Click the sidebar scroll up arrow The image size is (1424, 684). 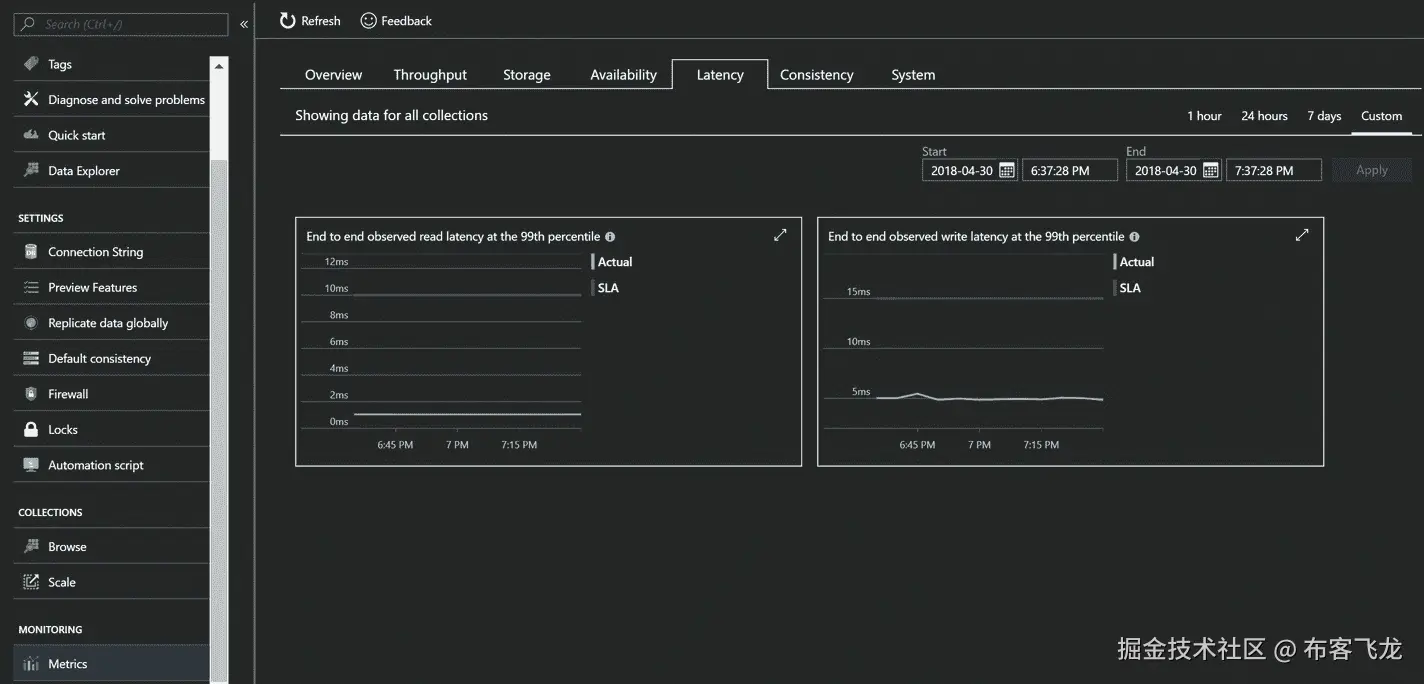coord(220,66)
